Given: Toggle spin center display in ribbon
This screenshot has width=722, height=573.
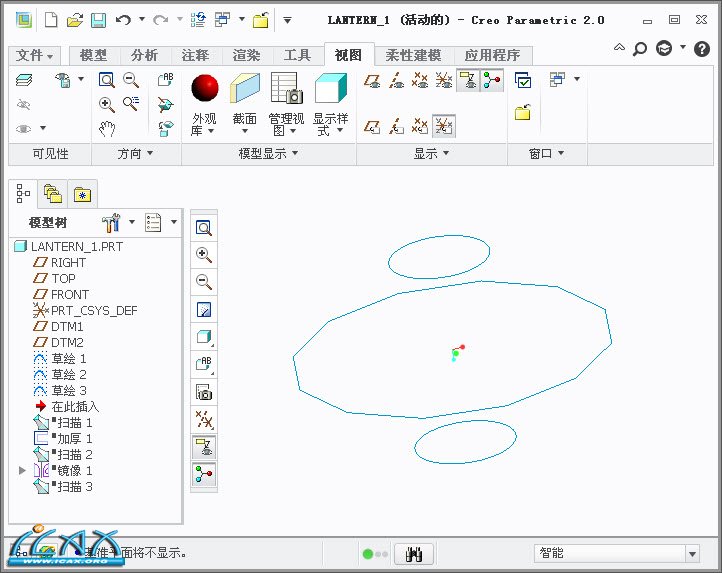Looking at the screenshot, I should pos(491,81).
